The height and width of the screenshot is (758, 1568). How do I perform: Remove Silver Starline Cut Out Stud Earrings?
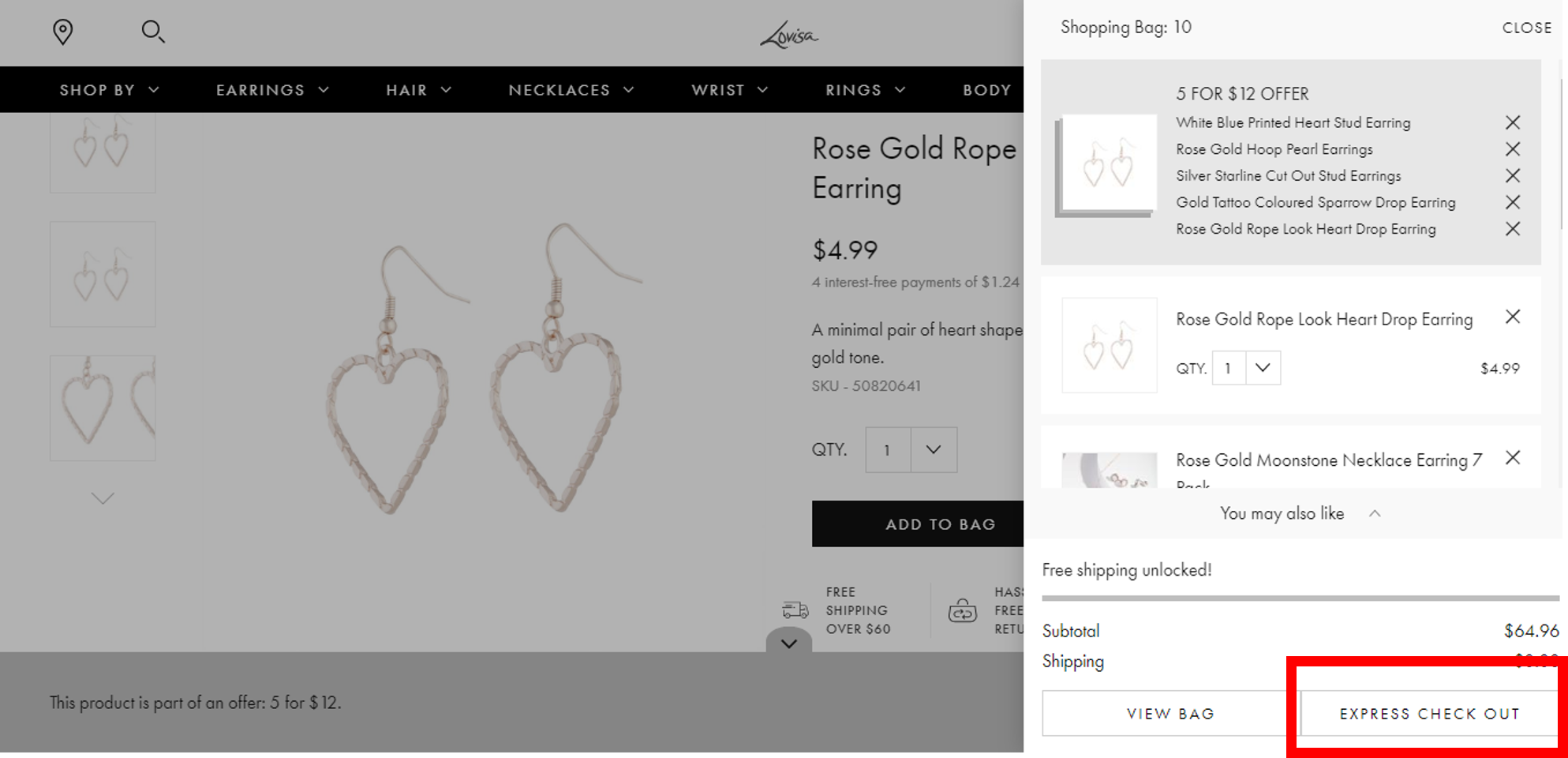(1512, 175)
